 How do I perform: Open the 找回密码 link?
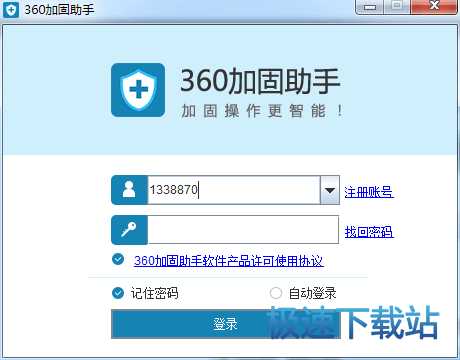click(x=369, y=232)
